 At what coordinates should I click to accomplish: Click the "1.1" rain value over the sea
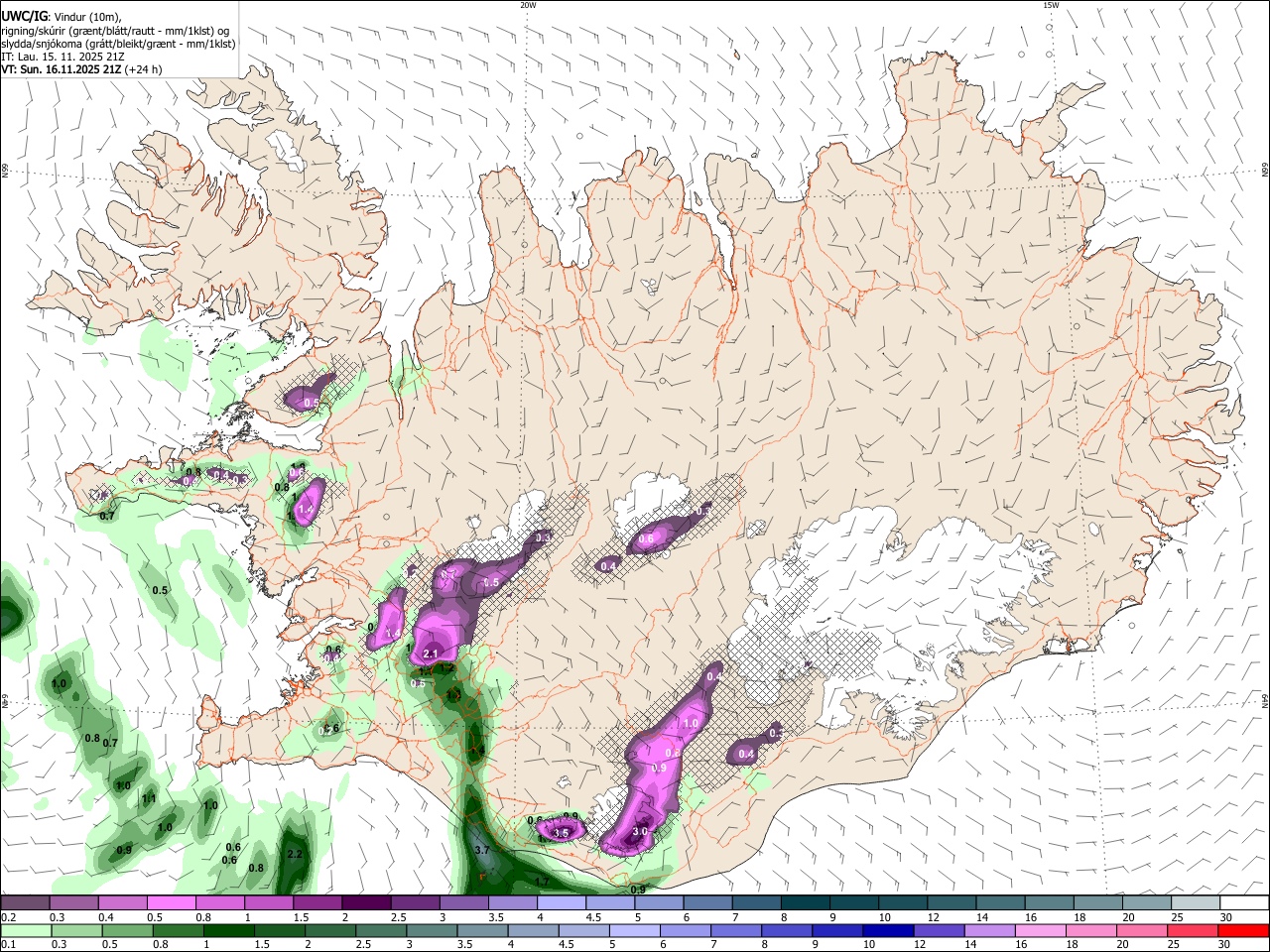[x=149, y=799]
